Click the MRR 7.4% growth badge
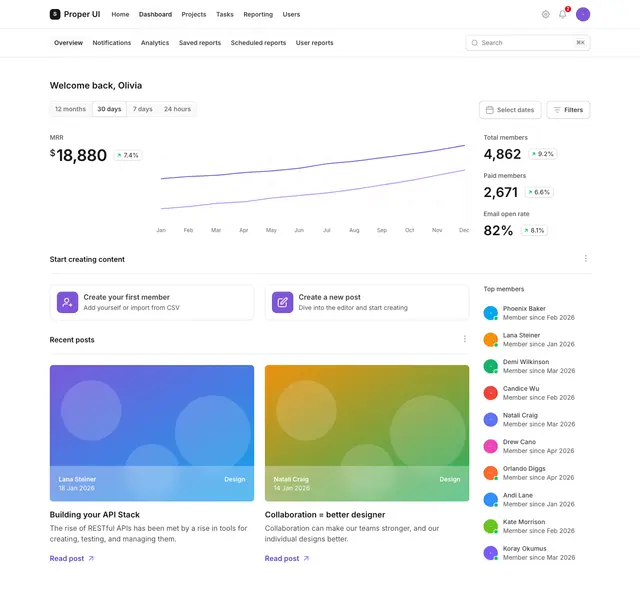This screenshot has width=640, height=606. pyautogui.click(x=128, y=155)
